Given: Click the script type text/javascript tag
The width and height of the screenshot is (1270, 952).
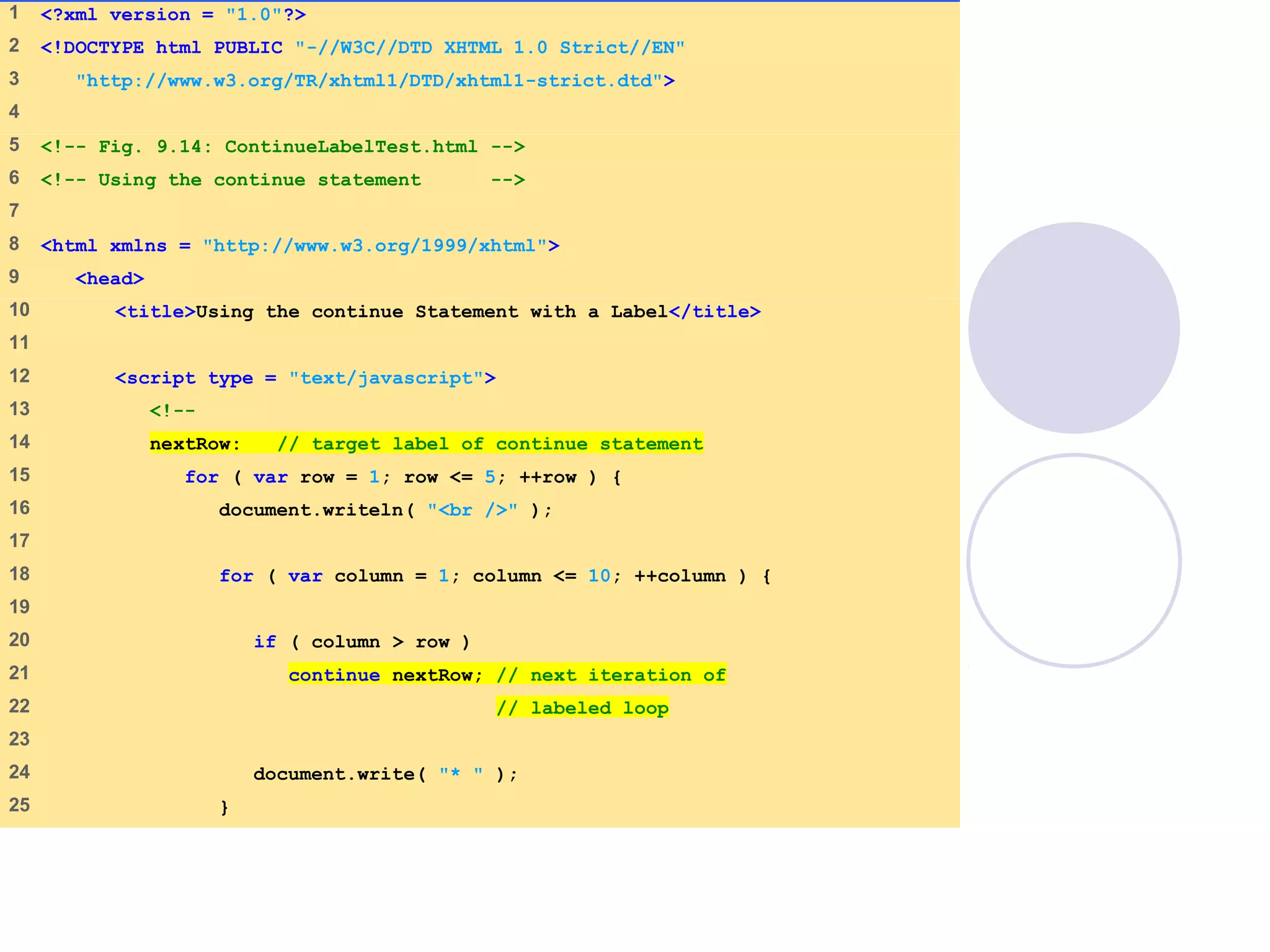Looking at the screenshot, I should (305, 378).
